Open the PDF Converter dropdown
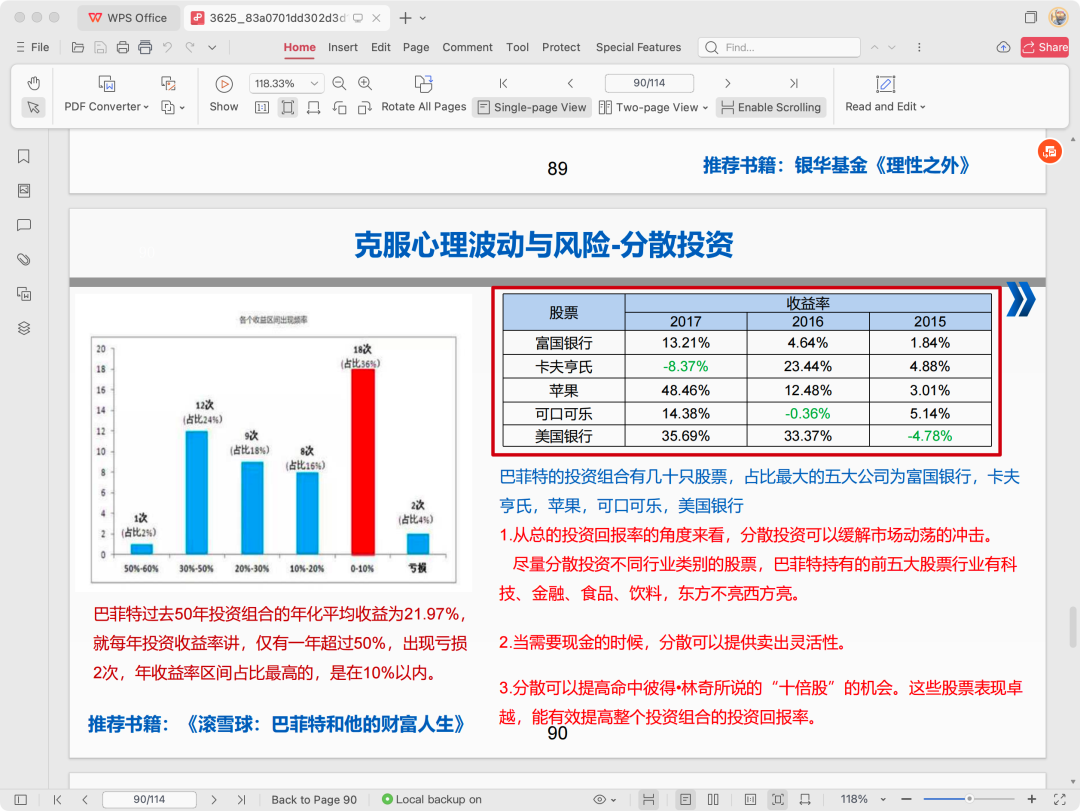Screen dimensions: 1080x811 (x=106, y=107)
